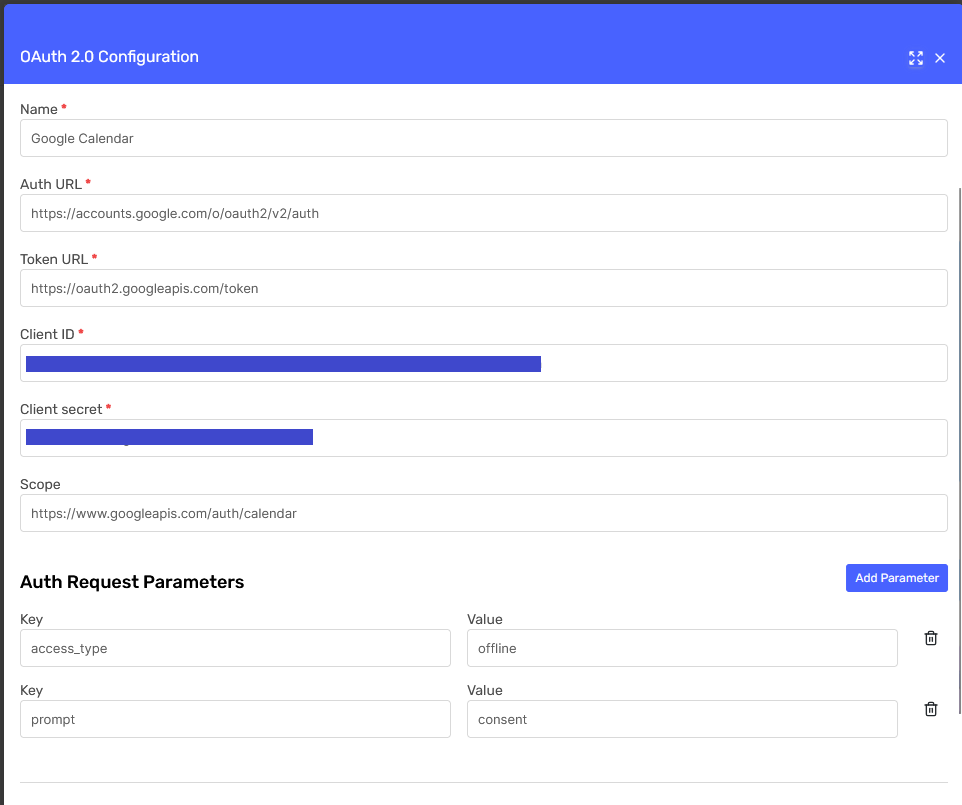Viewport: 962px width, 805px height.
Task: Focus the Token URL input field
Action: [483, 288]
